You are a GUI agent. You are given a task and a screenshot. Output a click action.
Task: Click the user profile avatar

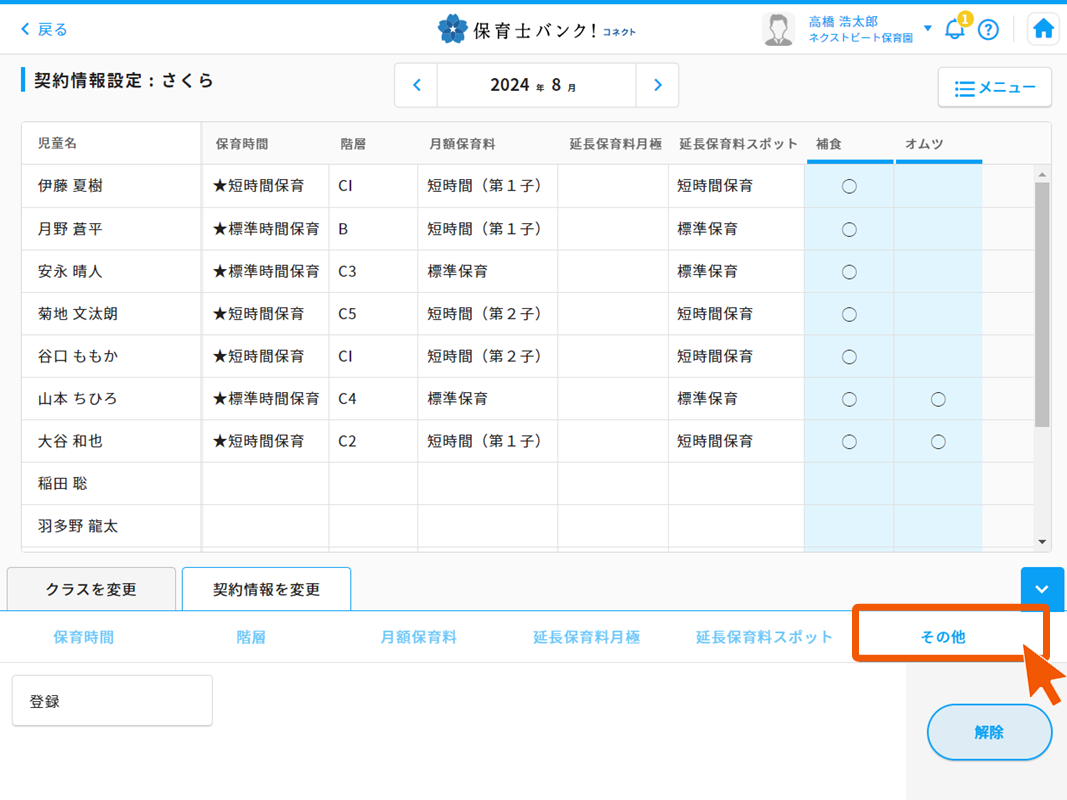778,30
